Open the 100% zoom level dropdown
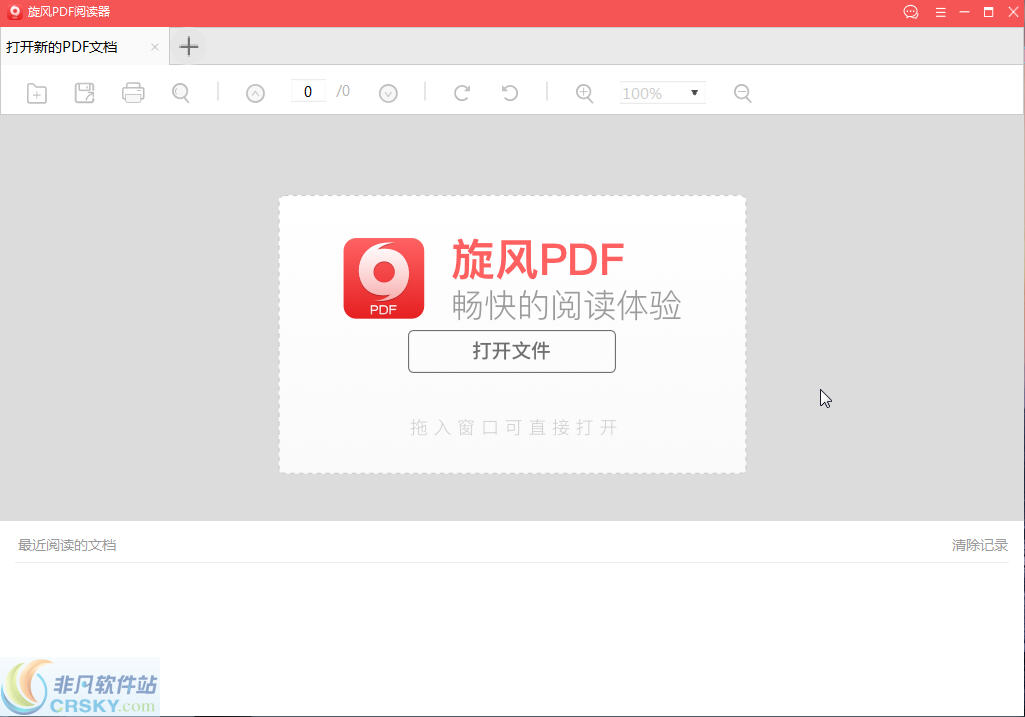This screenshot has width=1025, height=717. point(663,93)
